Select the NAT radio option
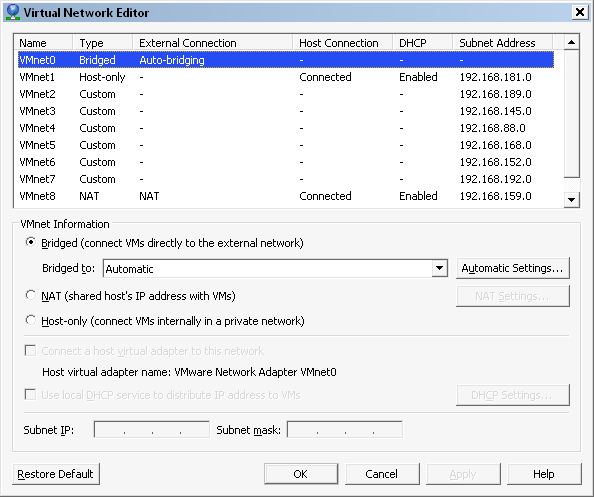Viewport: 594px width, 497px height. 31,295
